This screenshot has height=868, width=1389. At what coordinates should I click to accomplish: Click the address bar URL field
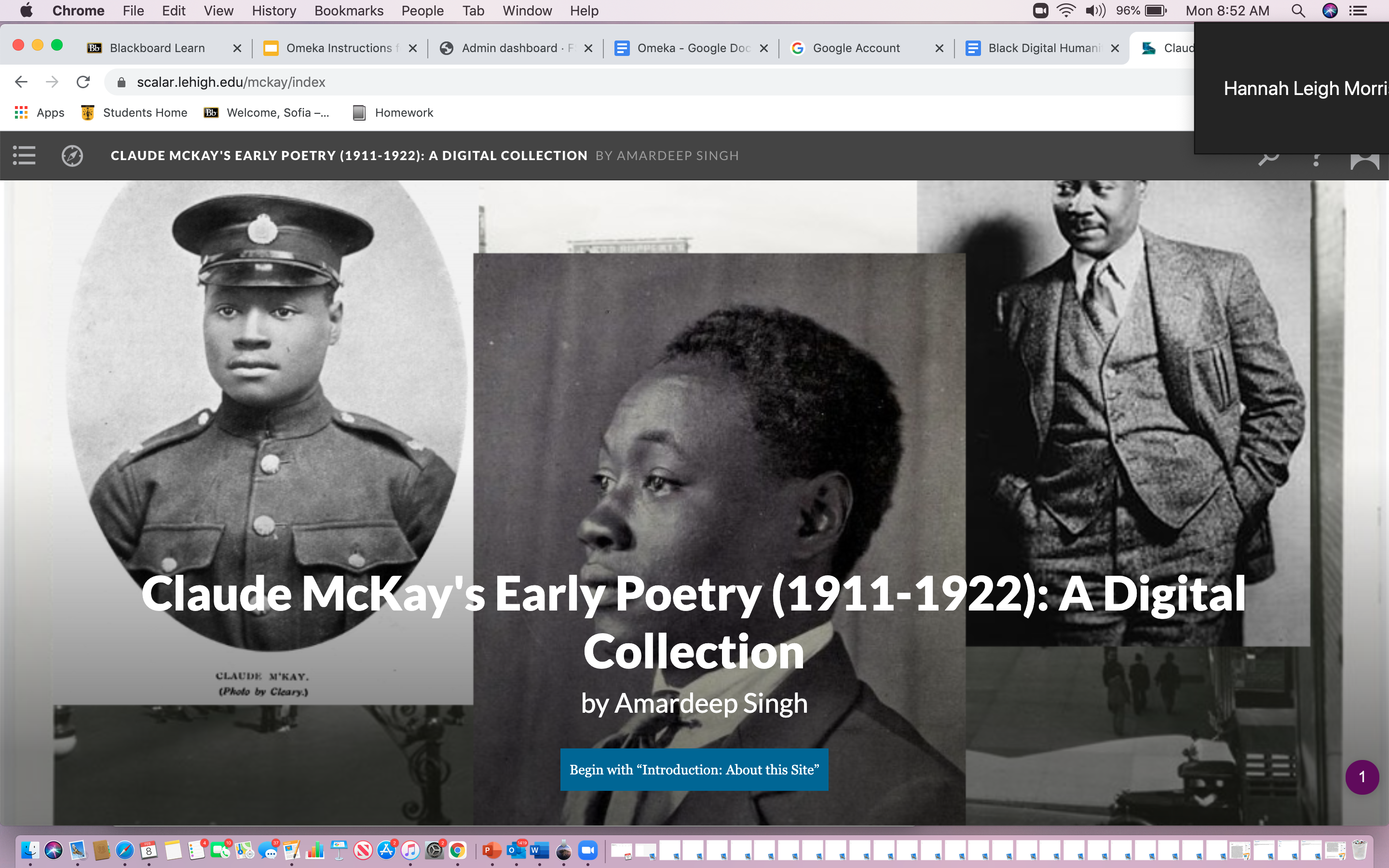click(x=649, y=82)
